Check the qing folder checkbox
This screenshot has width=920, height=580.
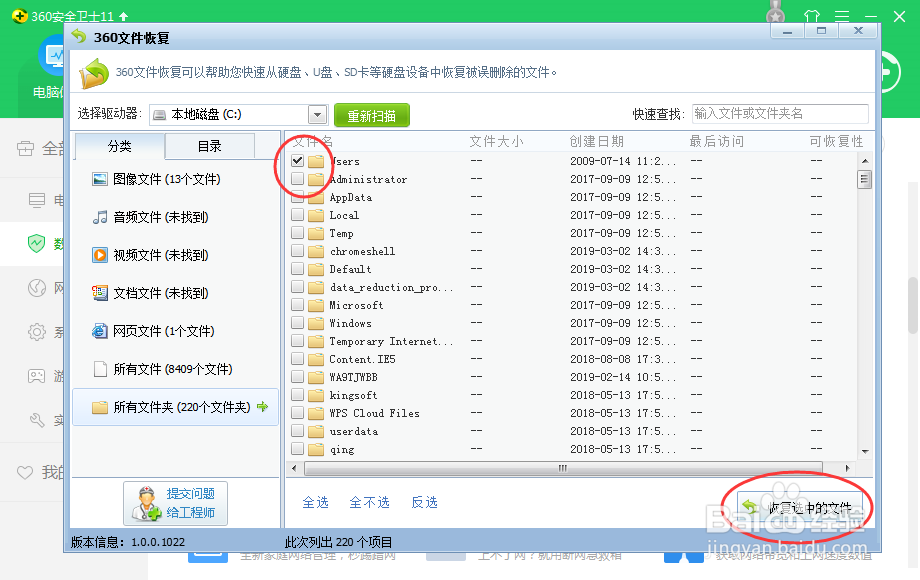pos(297,449)
